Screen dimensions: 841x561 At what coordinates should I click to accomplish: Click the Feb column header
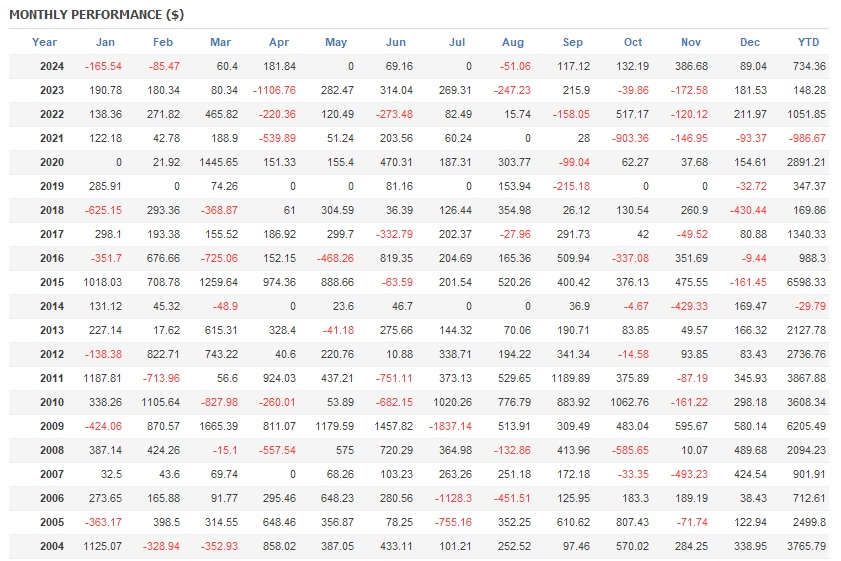(163, 42)
